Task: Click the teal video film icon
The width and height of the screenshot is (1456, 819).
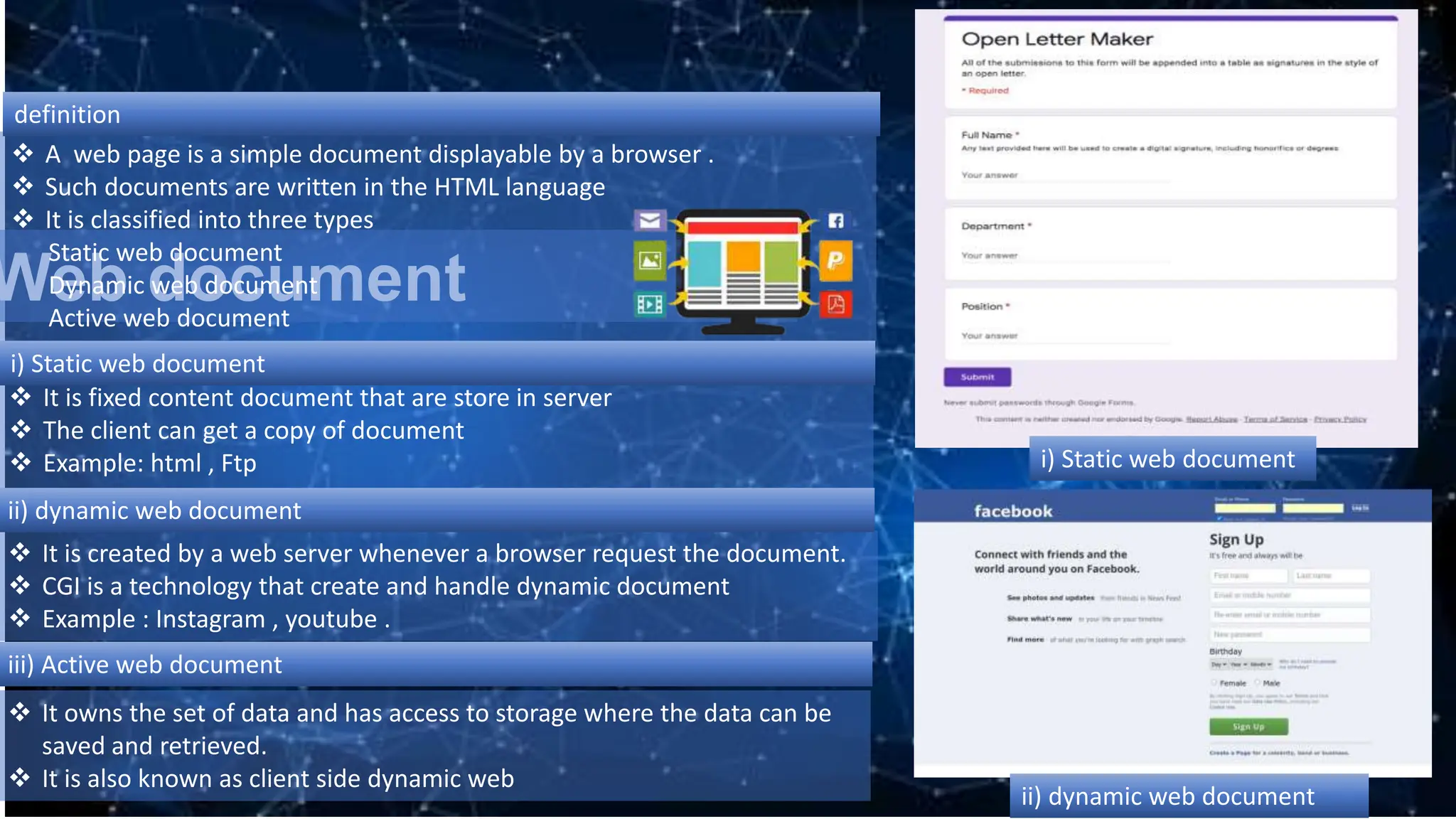Action: click(650, 304)
